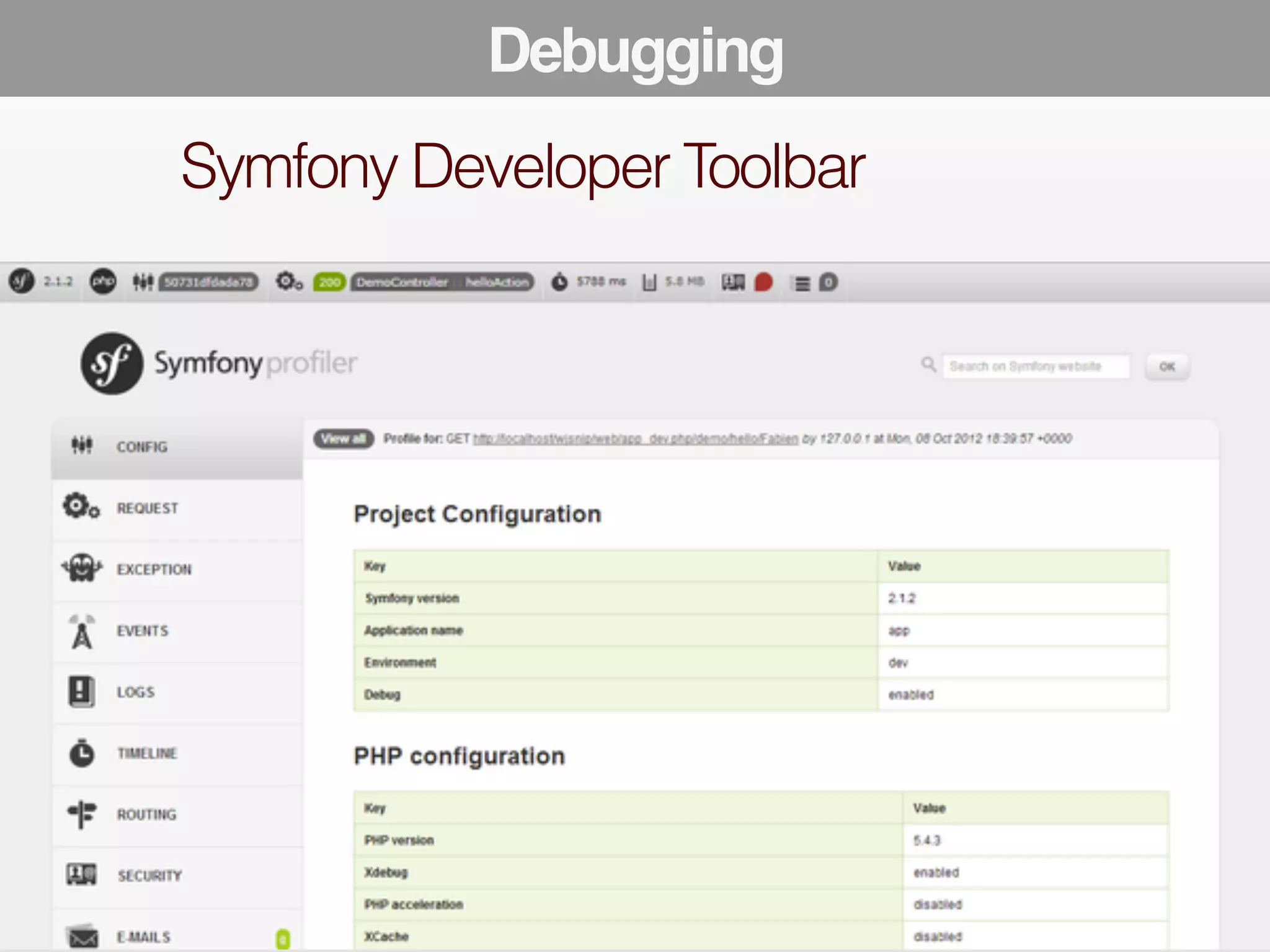
Task: Open the profiler token 50731dfdada78
Action: tap(208, 283)
